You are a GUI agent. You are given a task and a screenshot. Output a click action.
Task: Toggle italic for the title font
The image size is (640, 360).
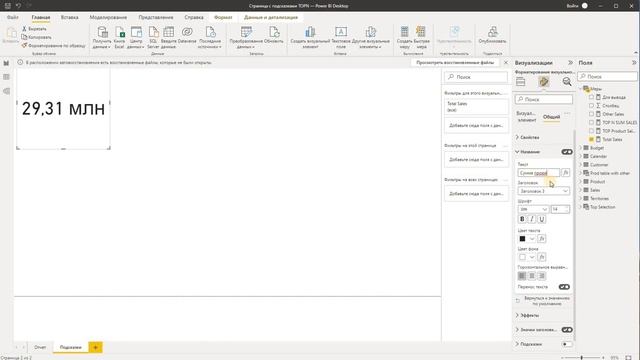coord(532,219)
